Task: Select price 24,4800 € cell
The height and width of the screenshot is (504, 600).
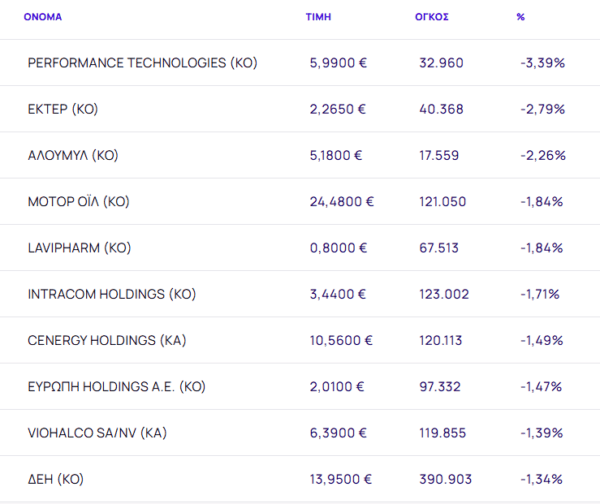Action: (342, 202)
